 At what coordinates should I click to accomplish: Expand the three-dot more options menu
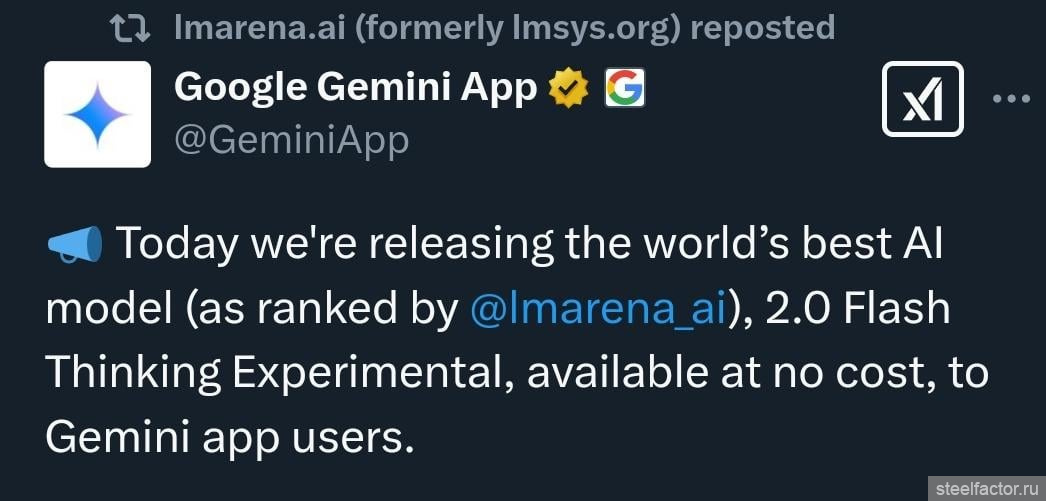(1009, 100)
